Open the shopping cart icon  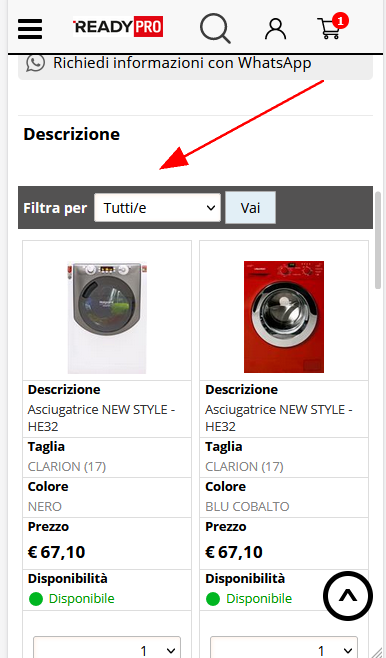pyautogui.click(x=329, y=29)
